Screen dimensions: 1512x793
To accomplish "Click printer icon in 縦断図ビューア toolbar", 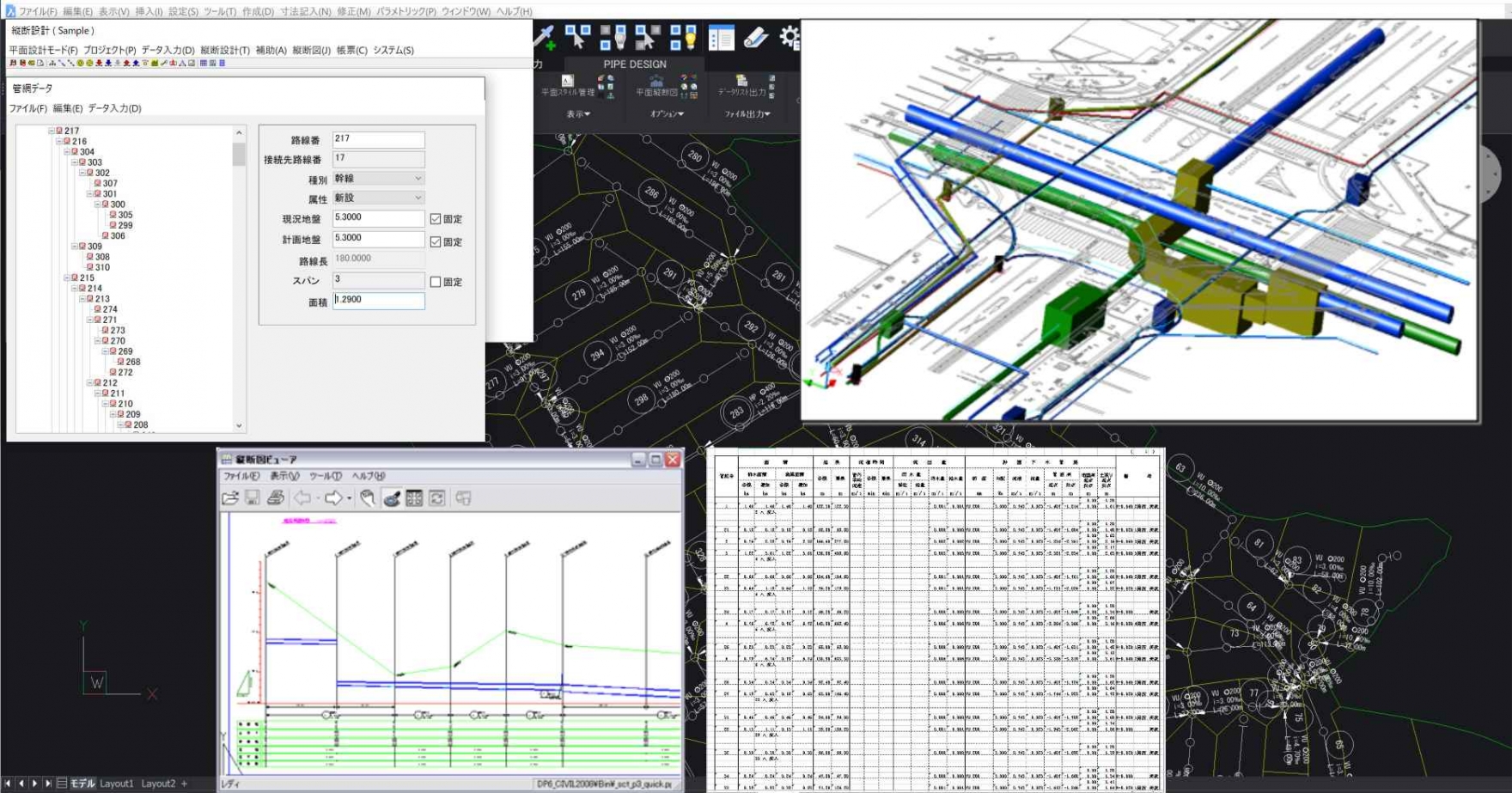I will point(276,498).
